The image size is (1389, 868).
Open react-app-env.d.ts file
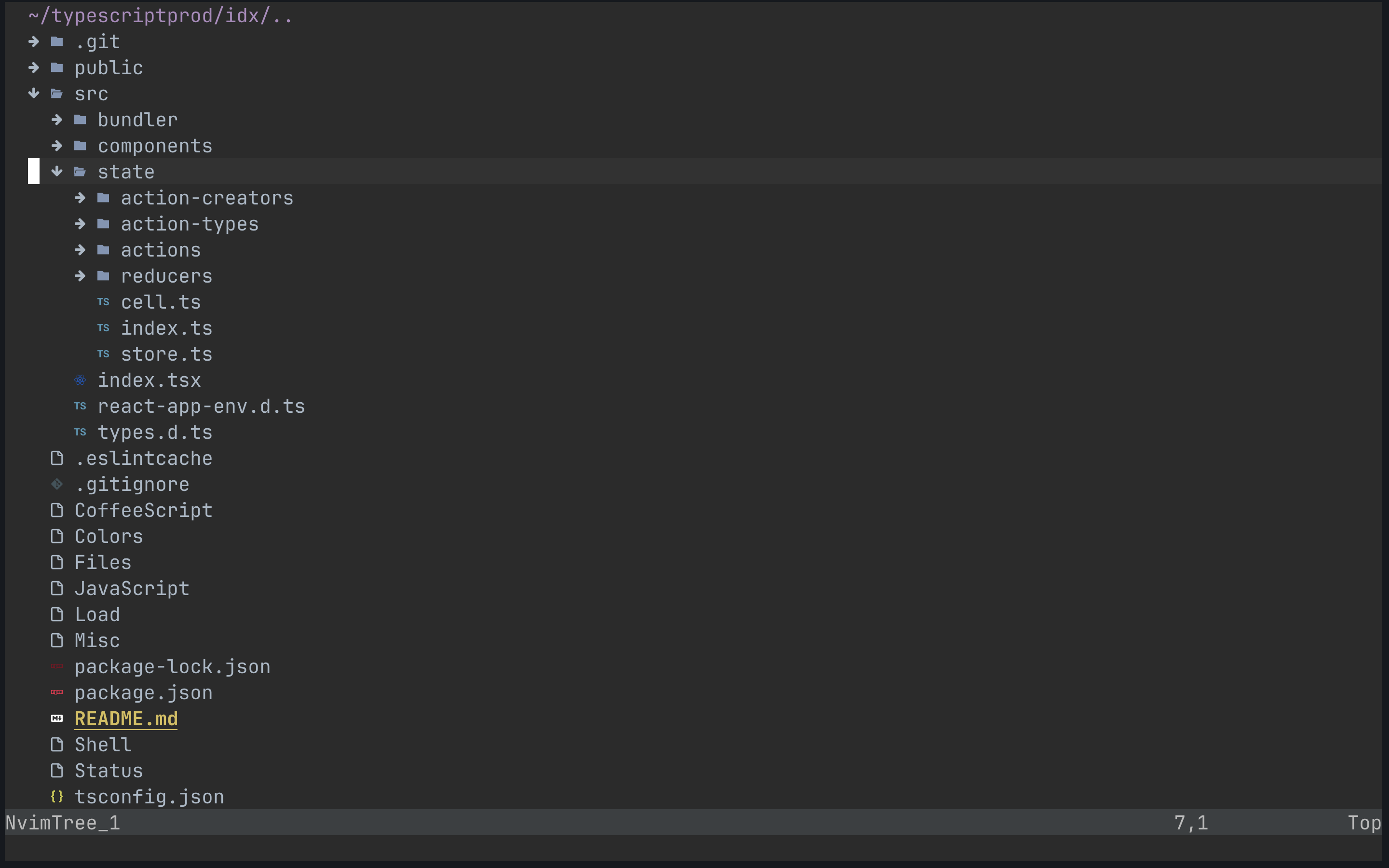point(201,407)
